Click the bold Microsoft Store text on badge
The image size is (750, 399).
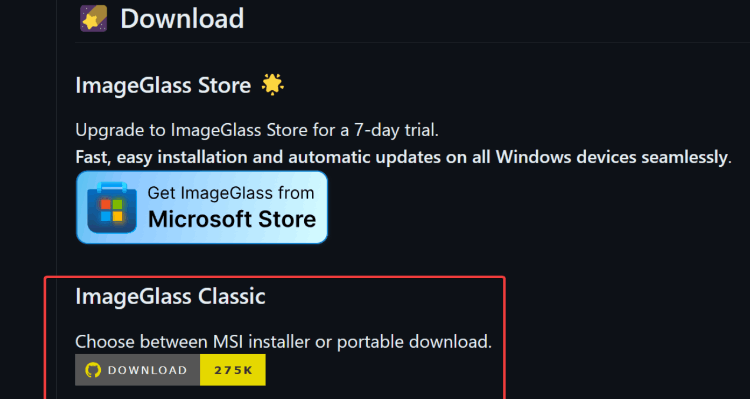coord(232,219)
